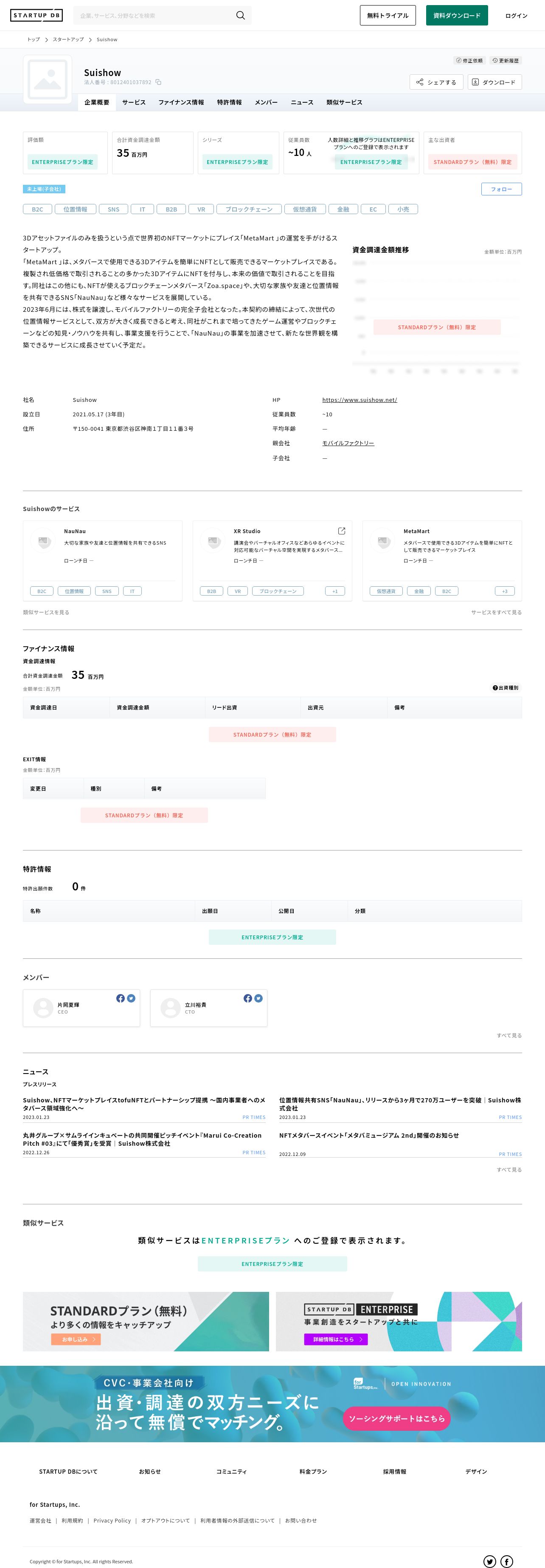Expand the +3 tags on MetaMart card
545x1568 pixels.
[x=505, y=591]
